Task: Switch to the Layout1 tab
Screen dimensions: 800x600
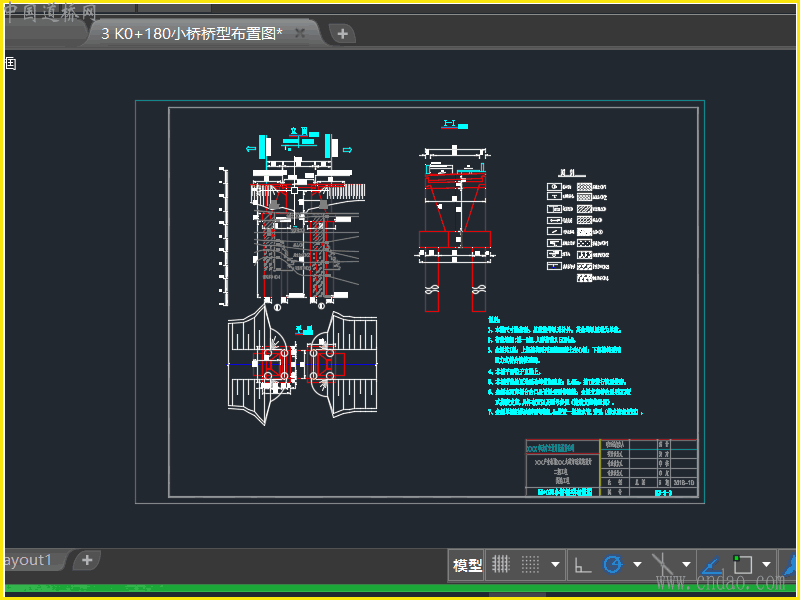Action: pos(28,560)
